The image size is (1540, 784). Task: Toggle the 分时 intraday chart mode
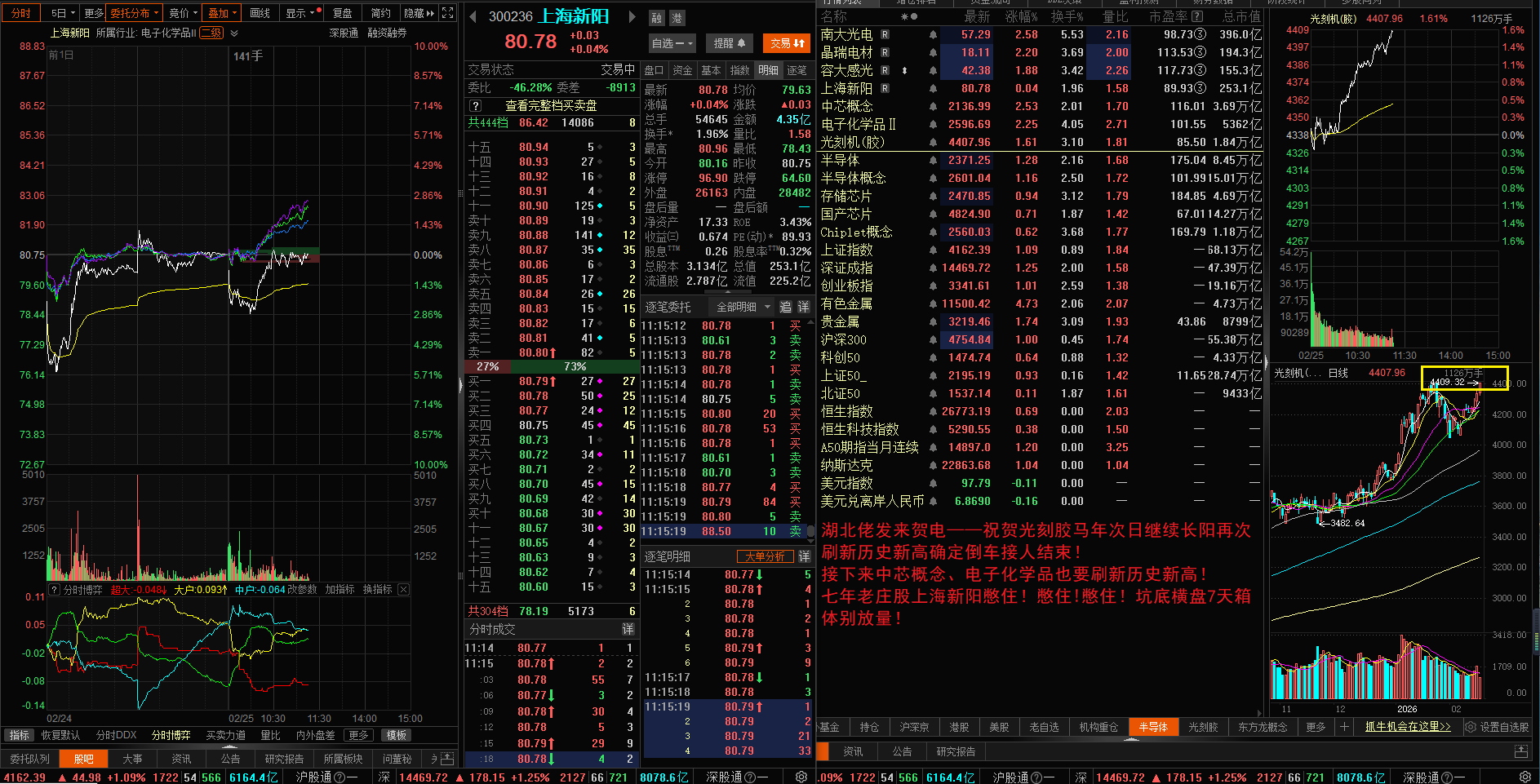(x=20, y=13)
